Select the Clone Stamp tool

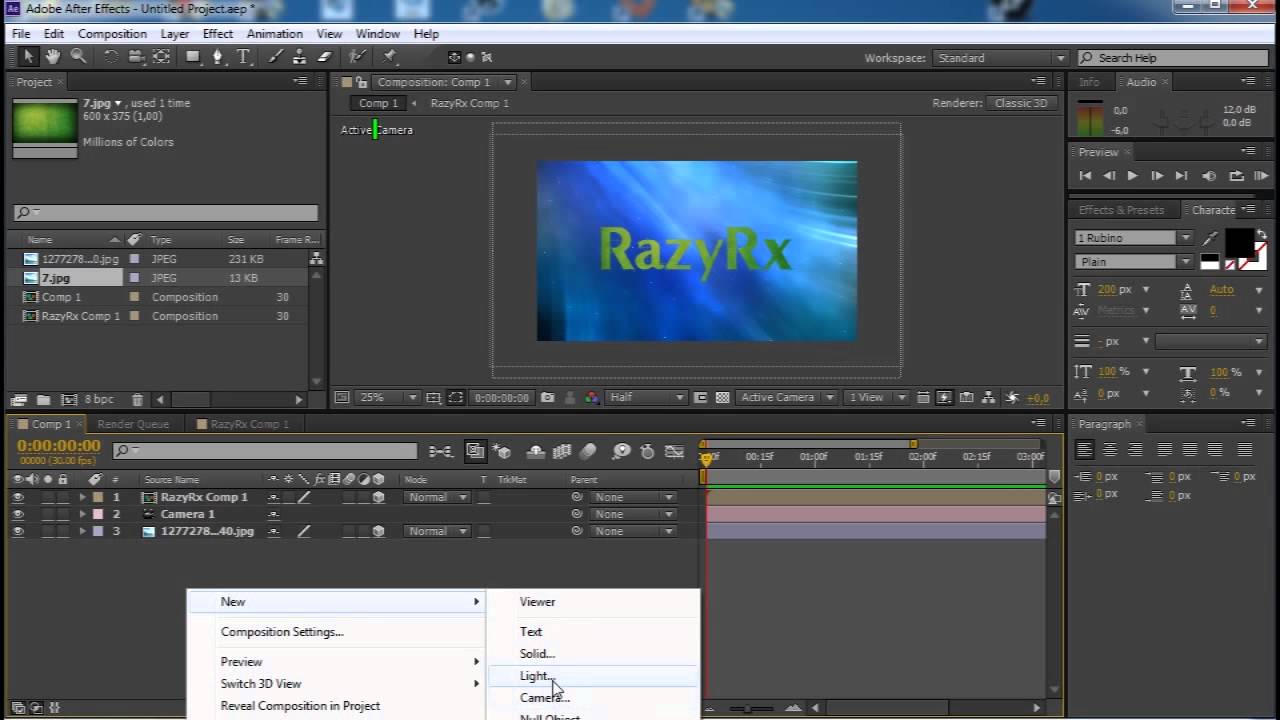pos(300,57)
